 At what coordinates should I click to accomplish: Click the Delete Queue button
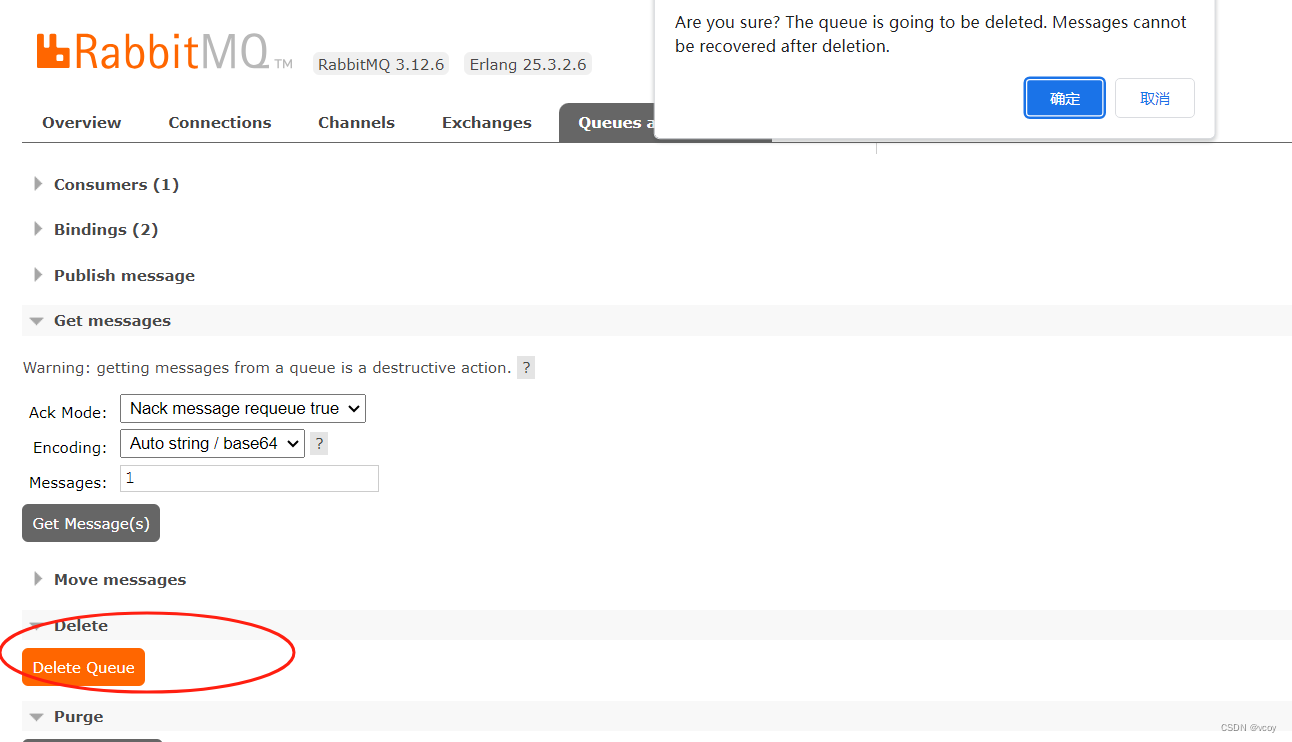point(84,667)
